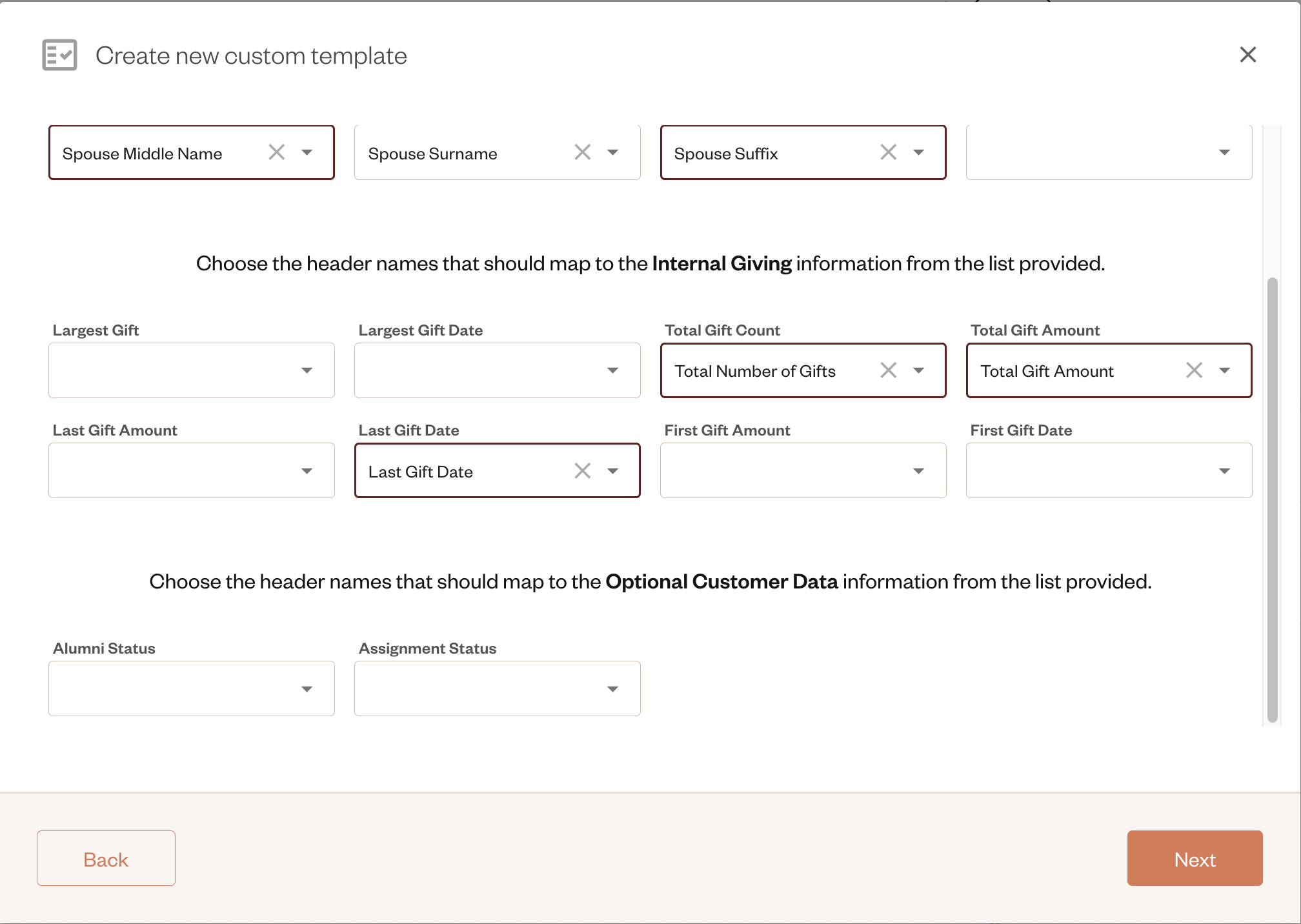Clear the Total Number of Gifts selection

coord(889,370)
